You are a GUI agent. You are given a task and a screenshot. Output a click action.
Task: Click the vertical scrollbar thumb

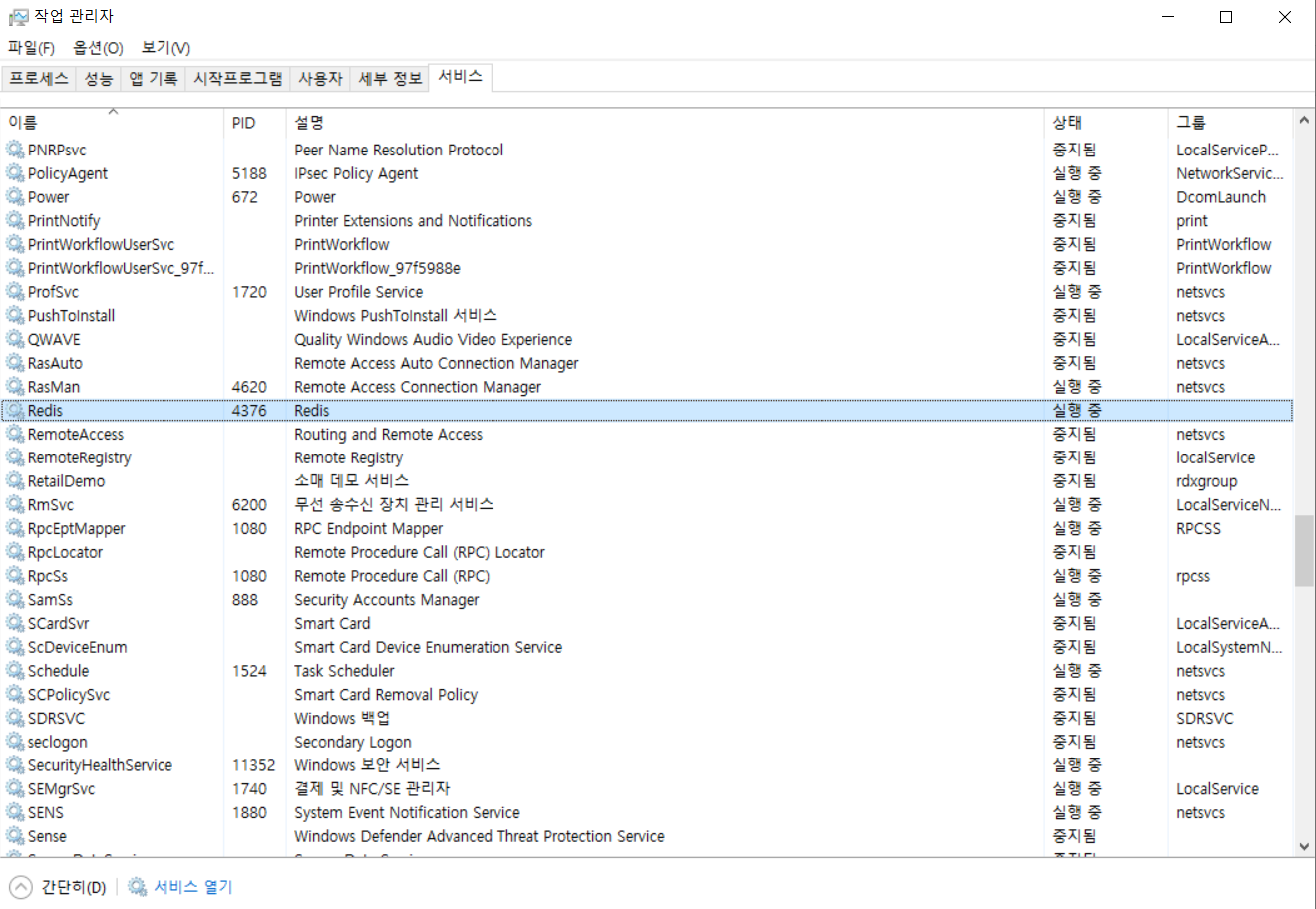pyautogui.click(x=1304, y=551)
